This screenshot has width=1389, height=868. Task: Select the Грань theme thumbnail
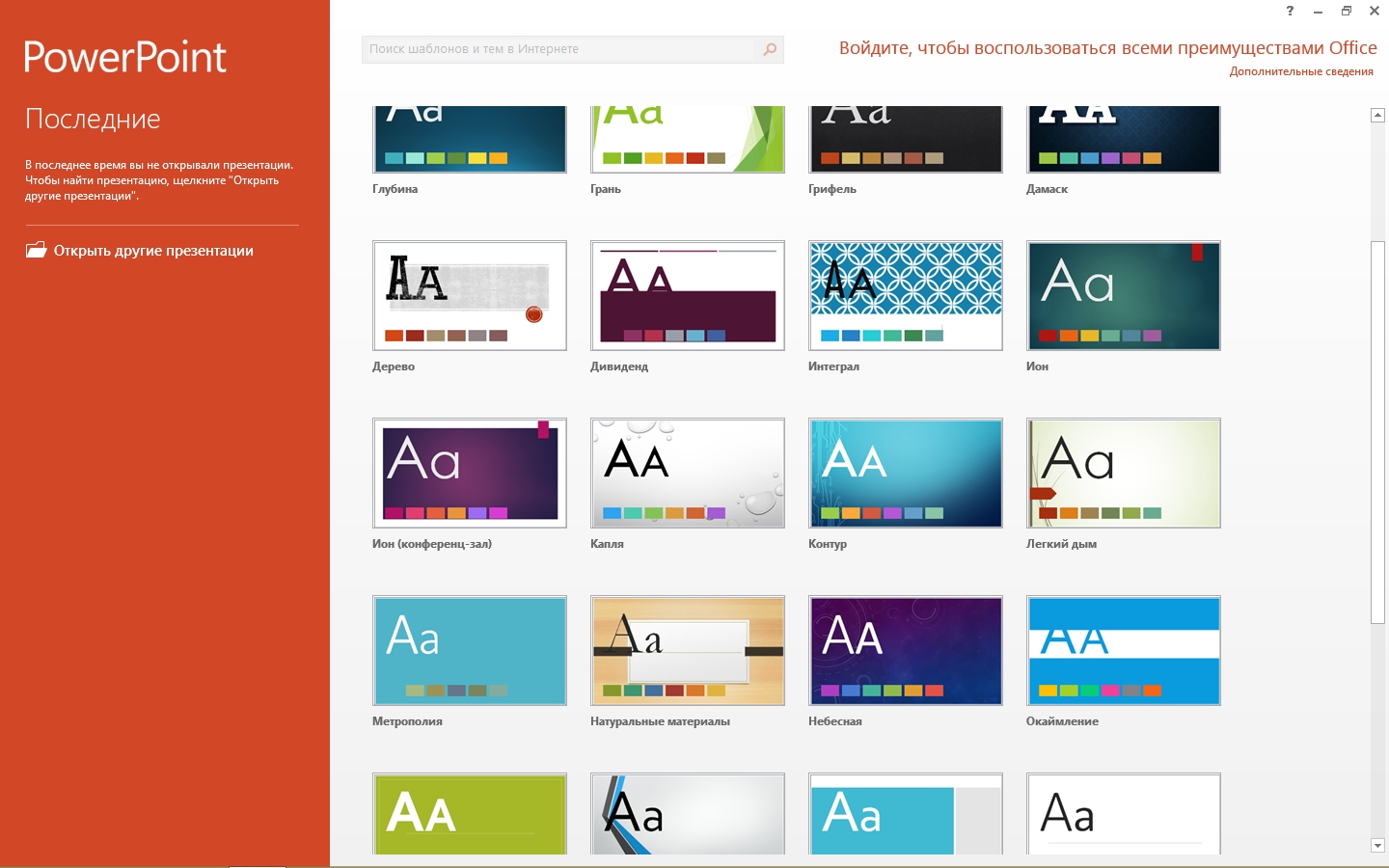688,139
